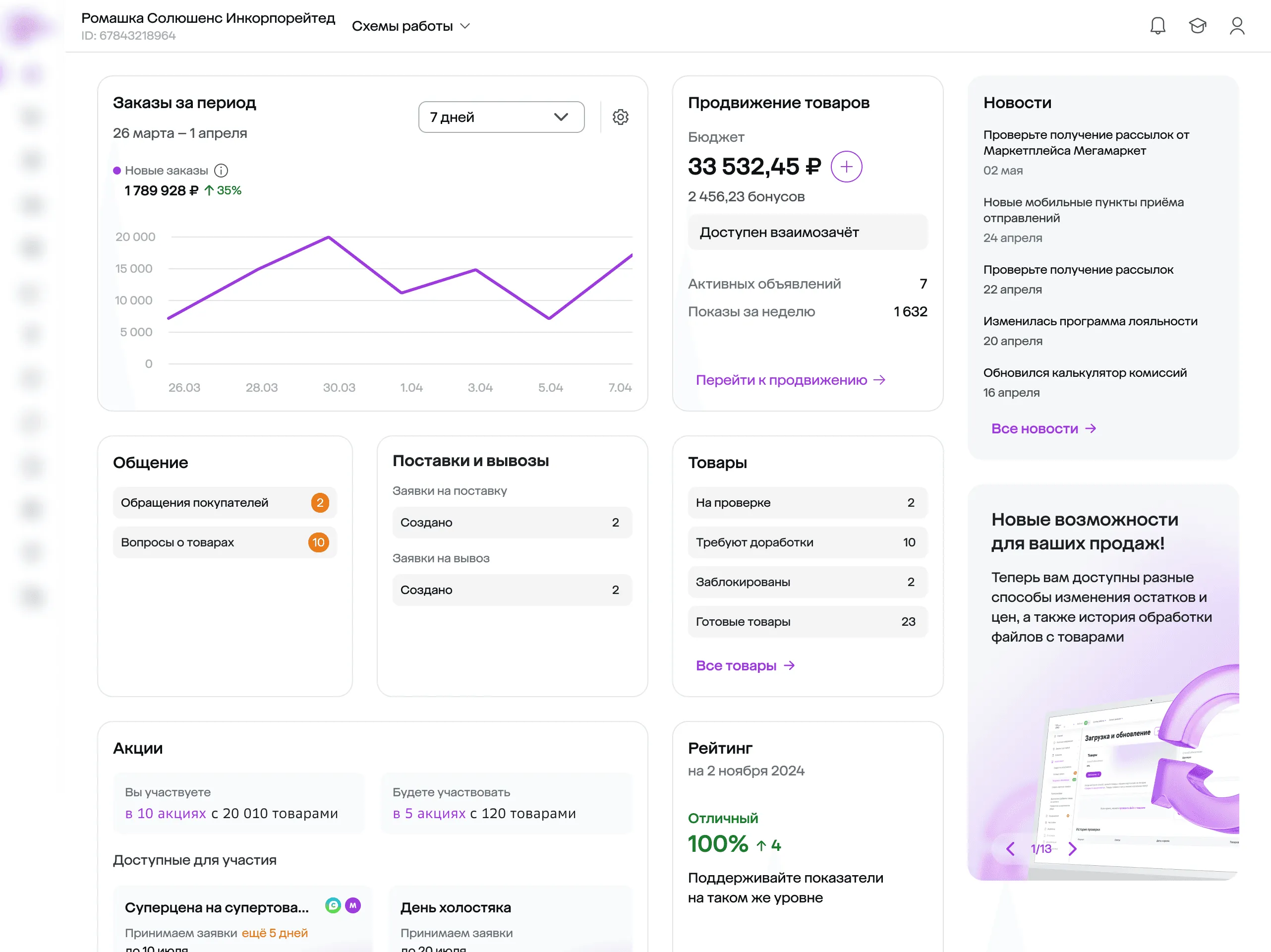Add budget with the plus circle icon
This screenshot has width=1271, height=952.
[846, 167]
